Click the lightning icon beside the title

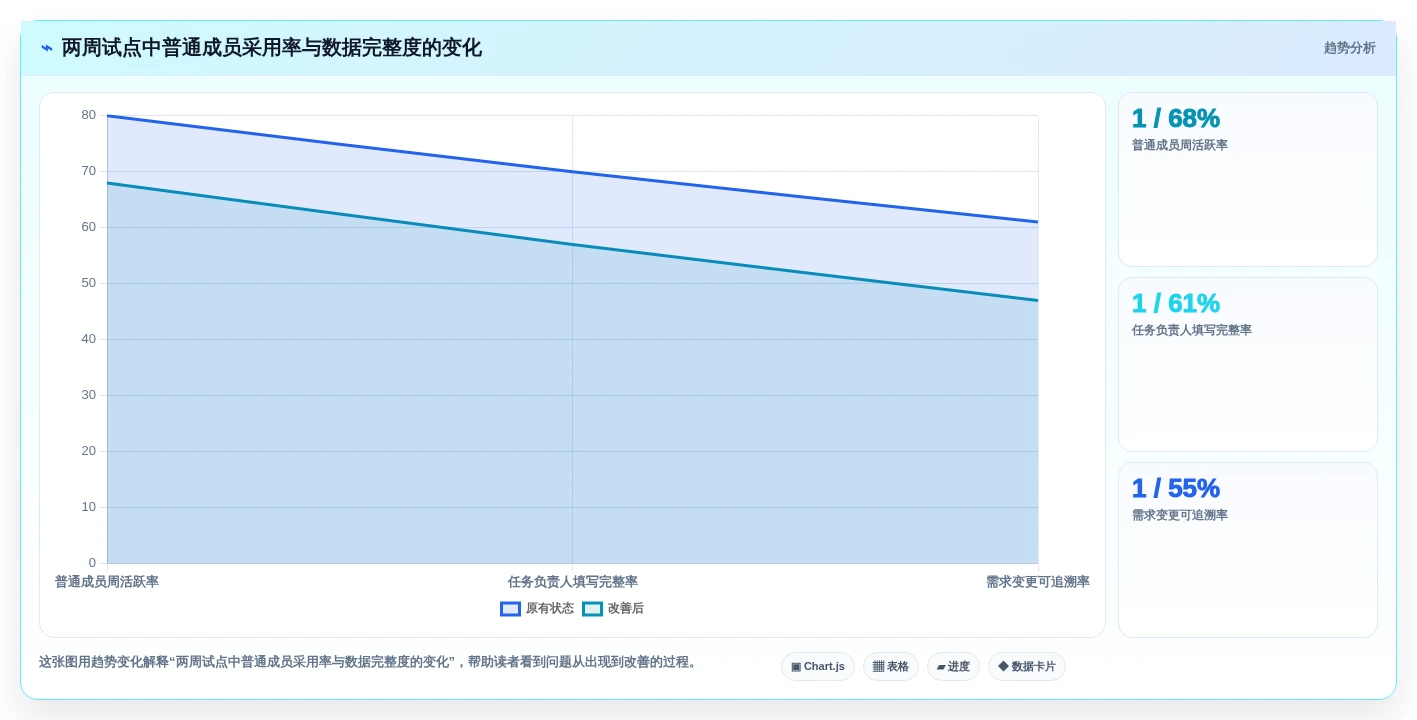pos(47,48)
